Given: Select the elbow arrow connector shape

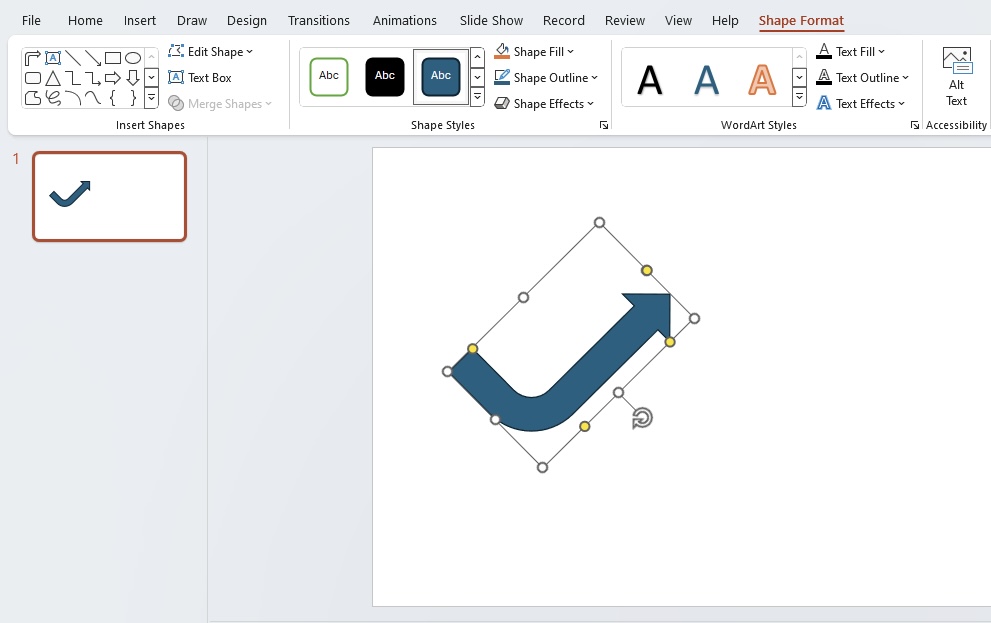Looking at the screenshot, I should tap(93, 78).
